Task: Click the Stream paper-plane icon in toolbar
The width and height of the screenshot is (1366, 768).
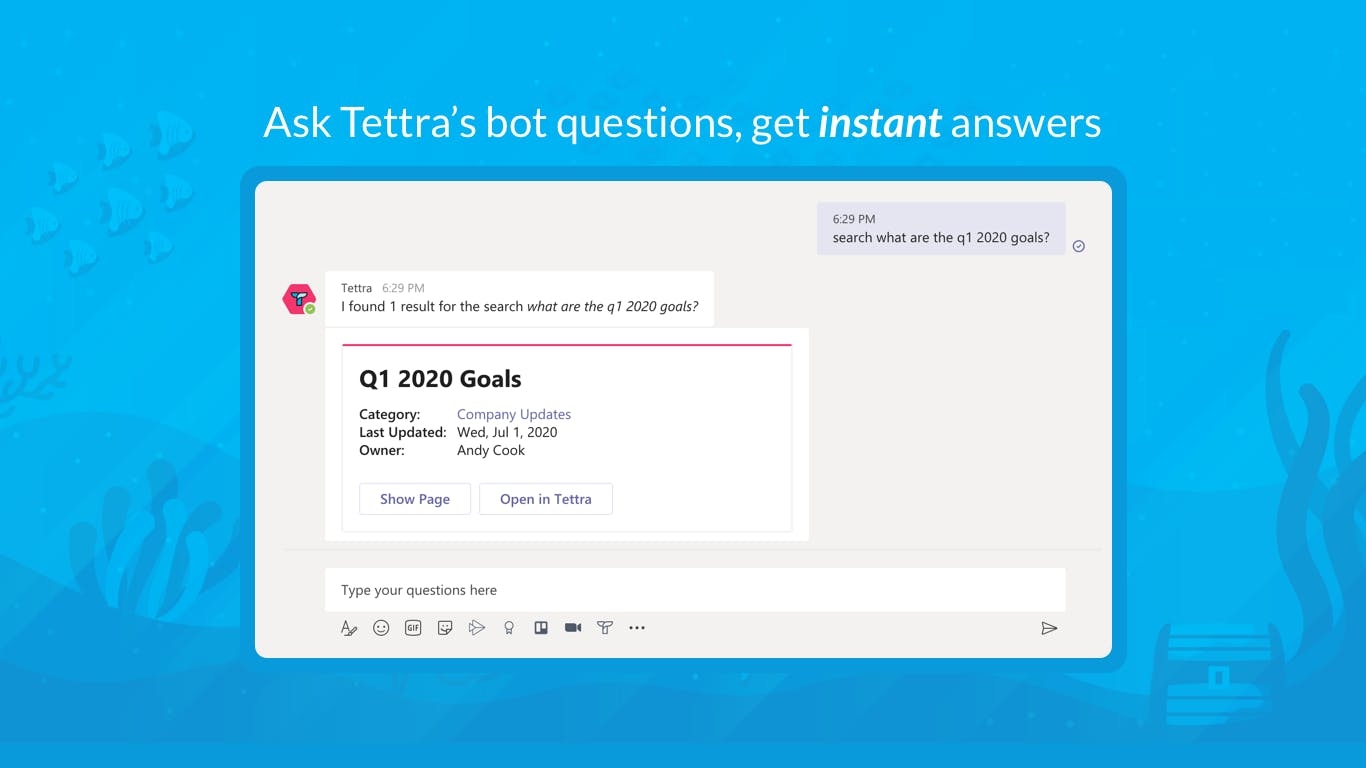Action: coord(477,628)
